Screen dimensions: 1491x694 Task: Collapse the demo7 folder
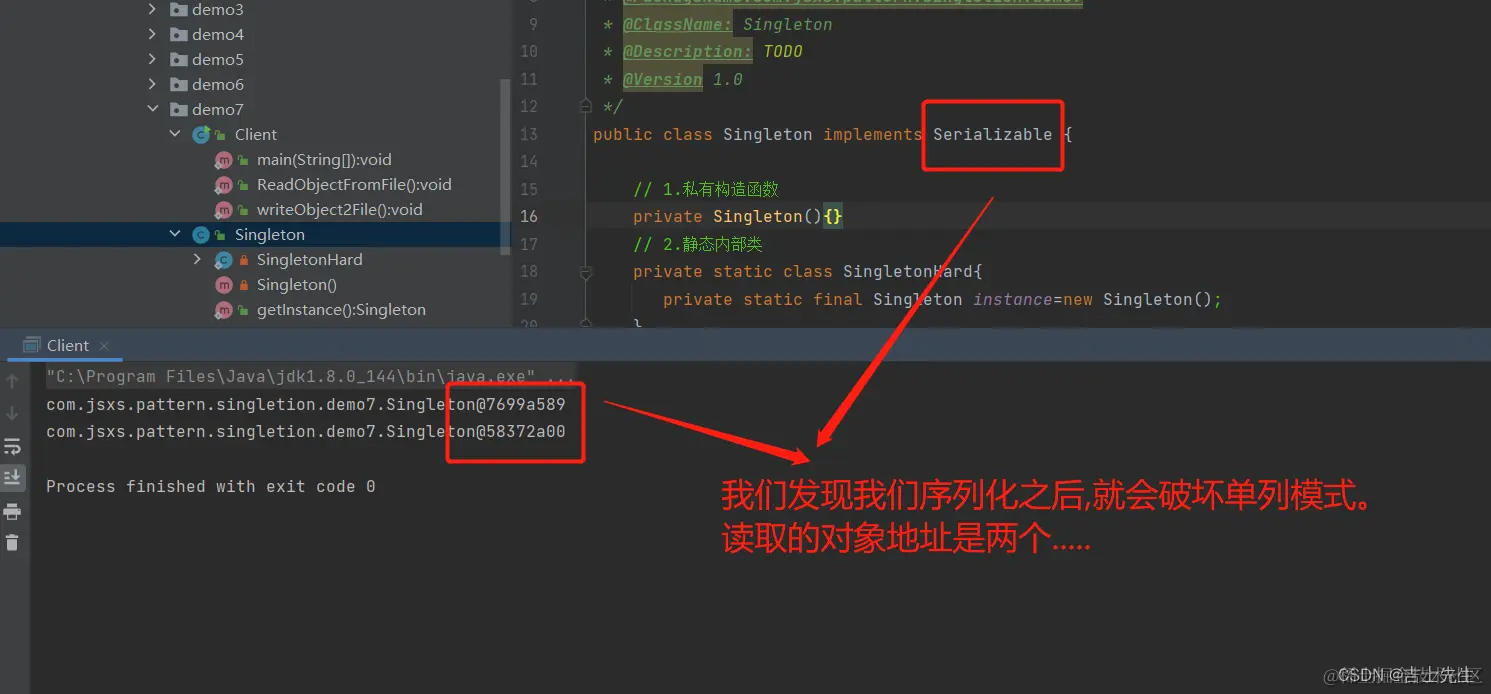(152, 109)
